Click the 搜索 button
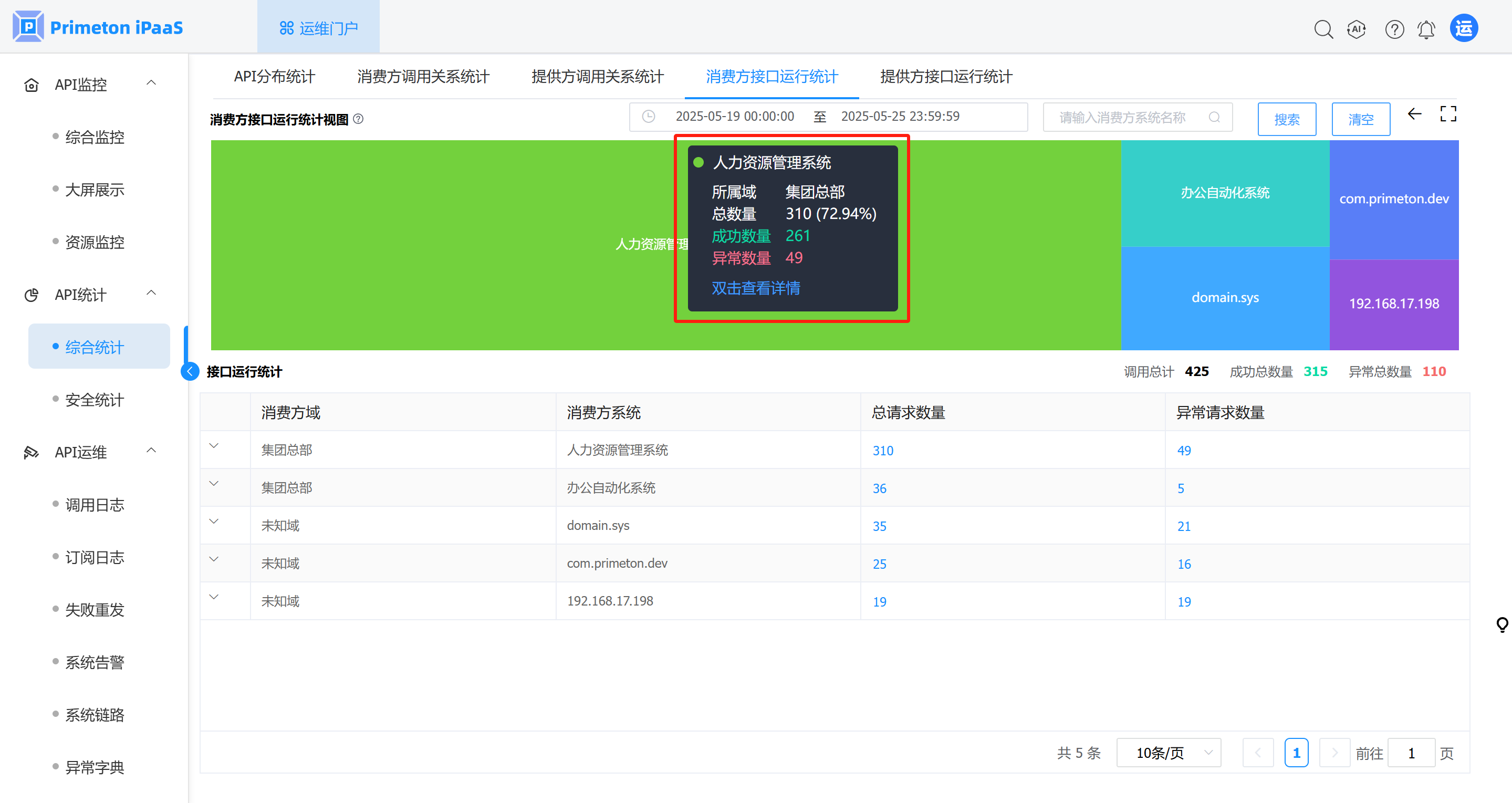This screenshot has width=1512, height=803. [1287, 120]
